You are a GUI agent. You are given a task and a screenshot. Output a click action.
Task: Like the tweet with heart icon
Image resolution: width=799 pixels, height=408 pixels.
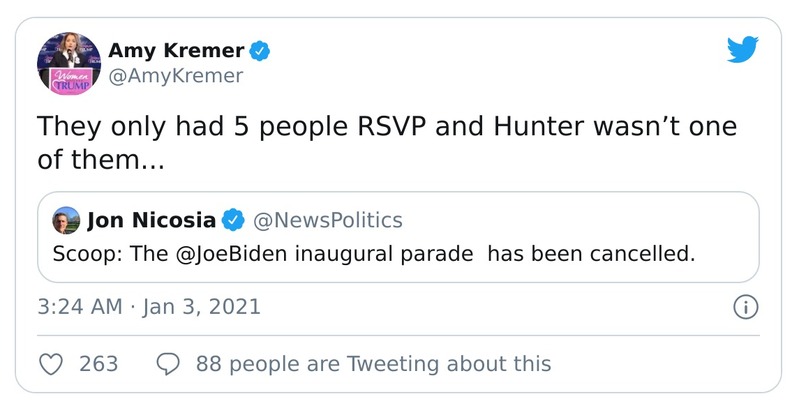(51, 364)
